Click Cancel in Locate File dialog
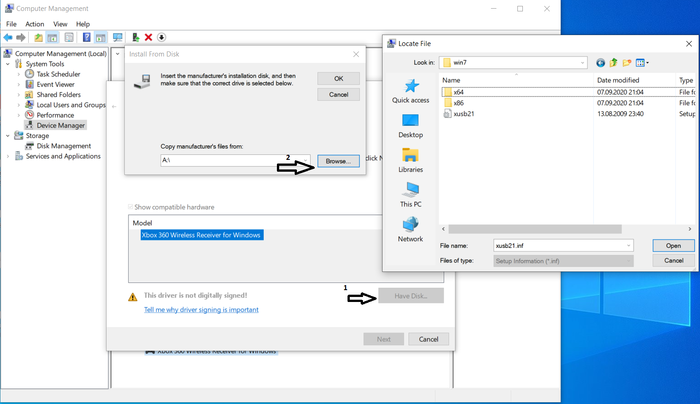Viewport: 700px width, 404px height. point(673,261)
